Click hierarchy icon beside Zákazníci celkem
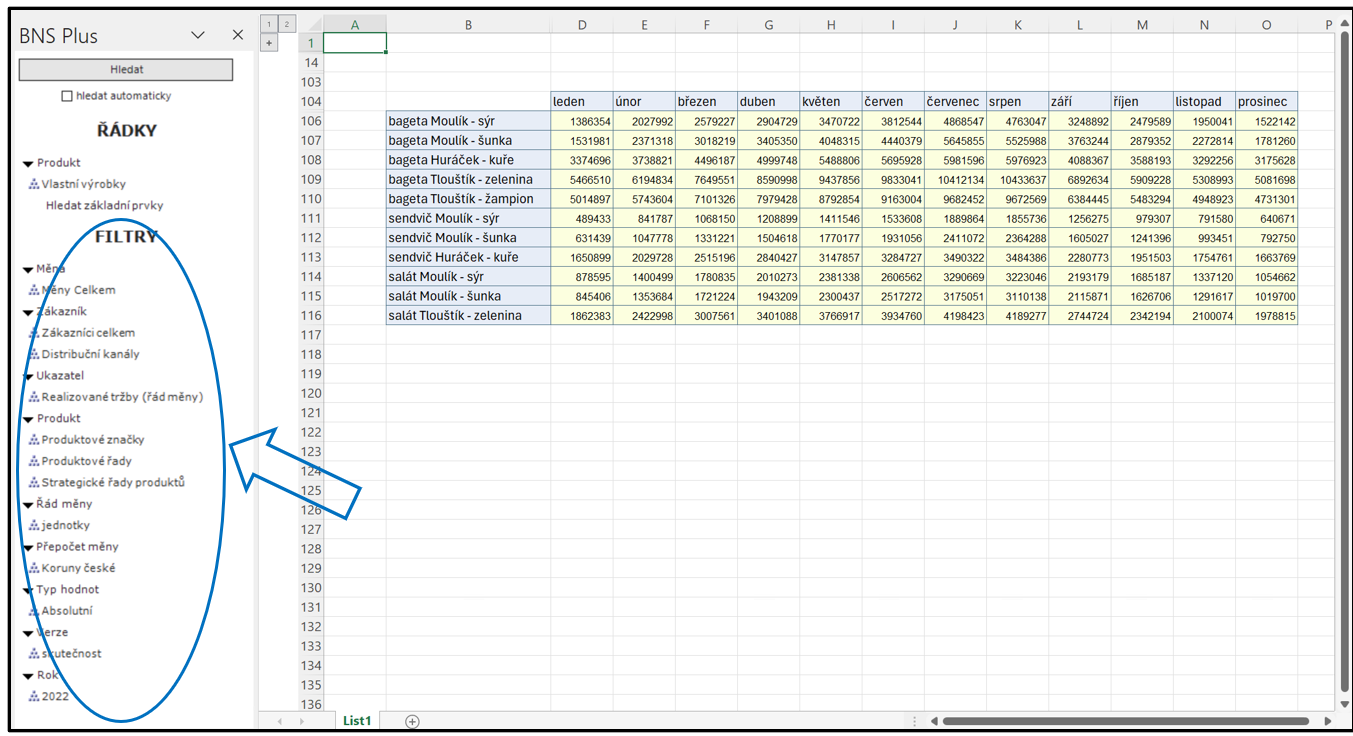The height and width of the screenshot is (736, 1353). pos(34,333)
